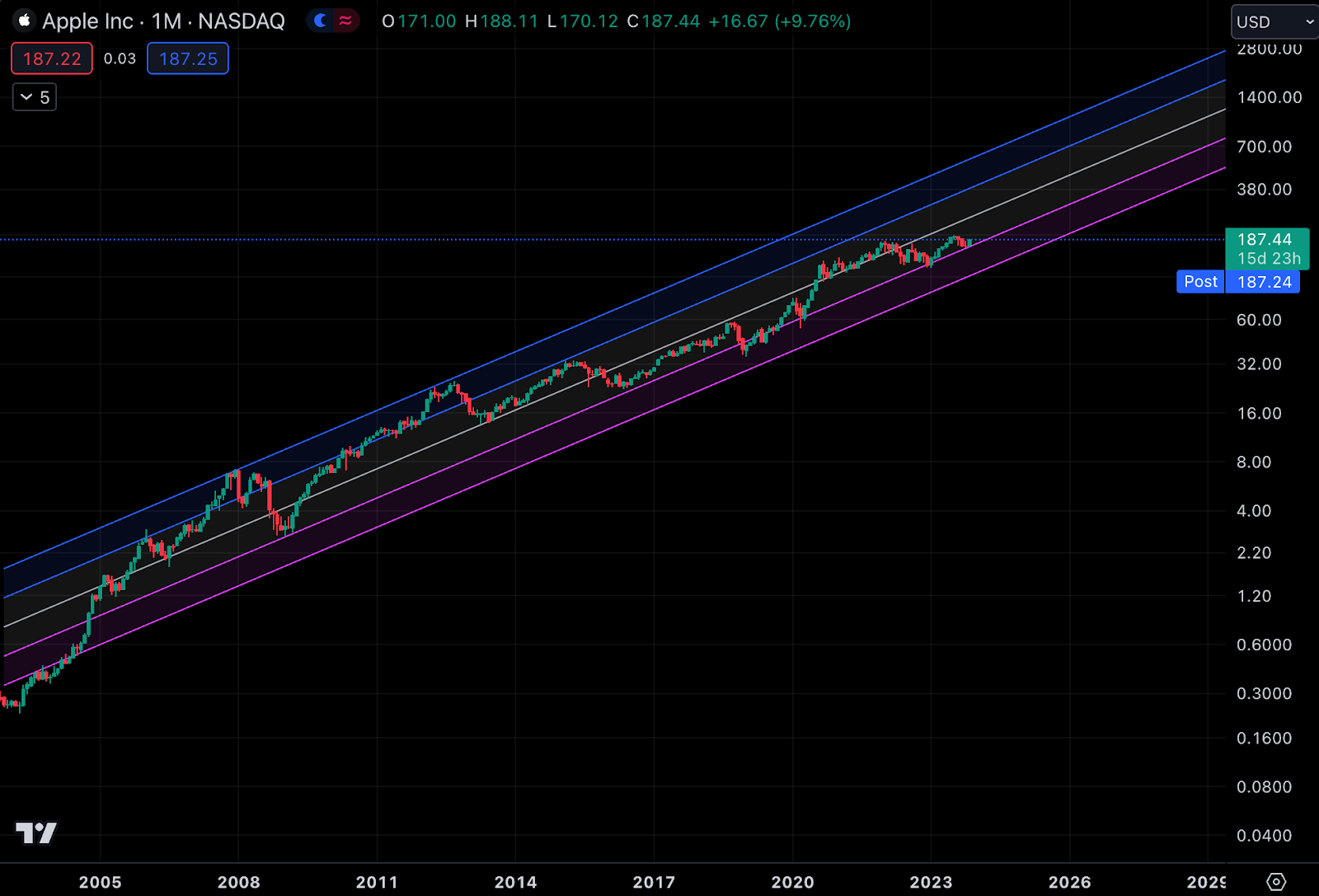Screen dimensions: 1319x896
Task: Click the Apple Inc symbol title
Action: pos(88,21)
